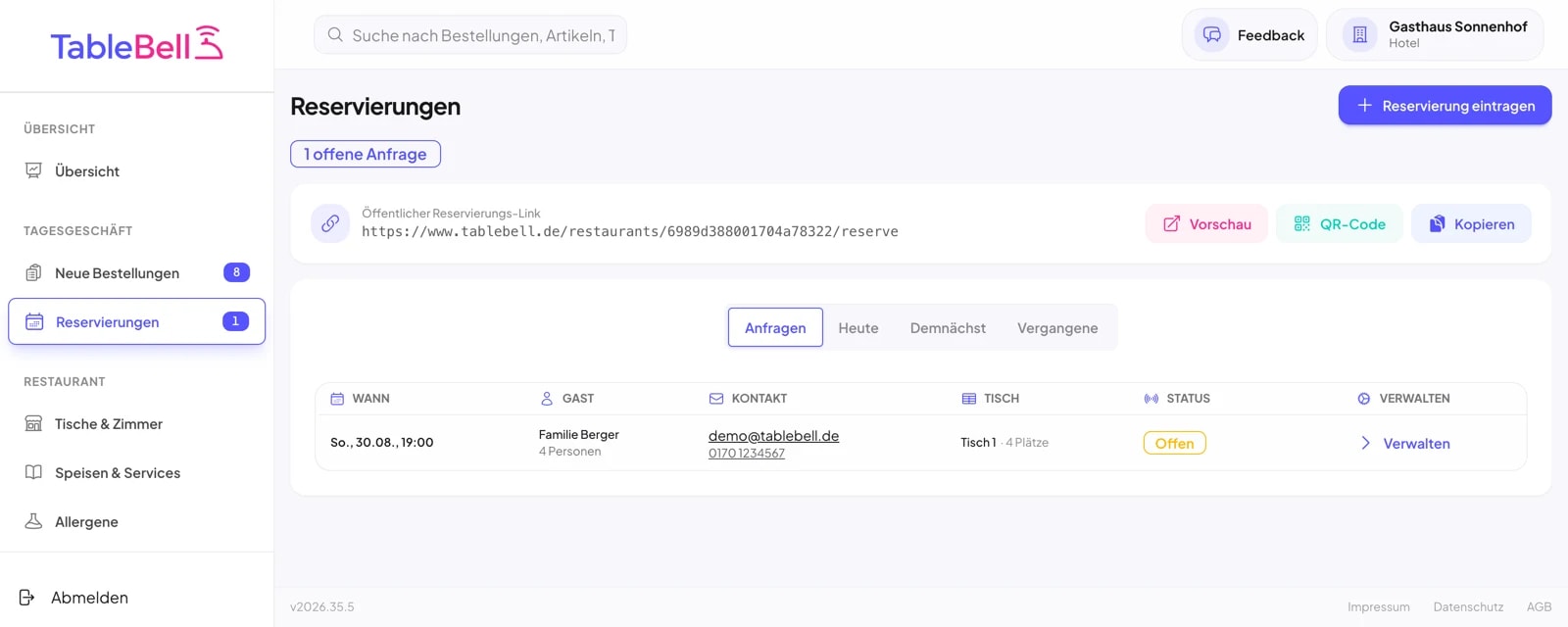Log out with Abmelden
The width and height of the screenshot is (1568, 627).
point(73,598)
